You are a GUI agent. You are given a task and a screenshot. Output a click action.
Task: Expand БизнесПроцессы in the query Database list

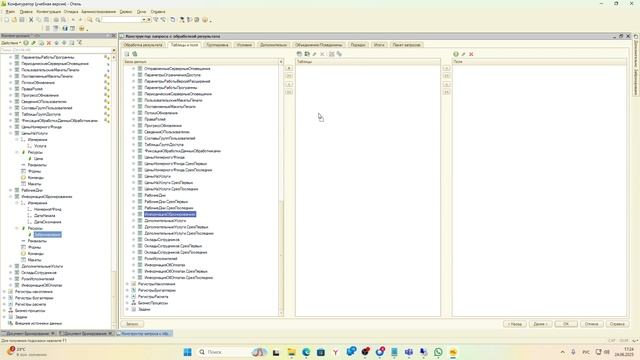127,303
